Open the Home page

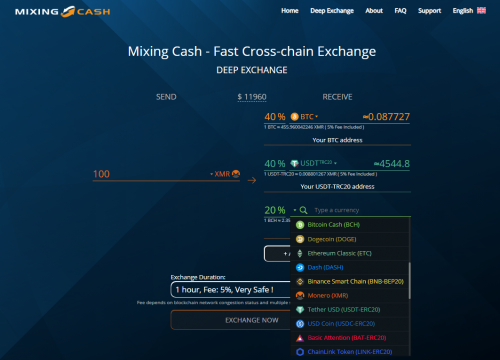(x=290, y=11)
